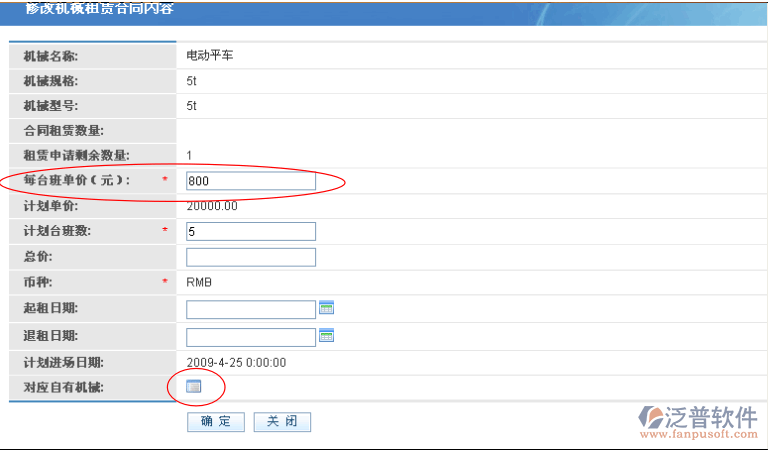The image size is (768, 450).
Task: Select the 计划台班数 input showing 5
Action: click(x=251, y=232)
